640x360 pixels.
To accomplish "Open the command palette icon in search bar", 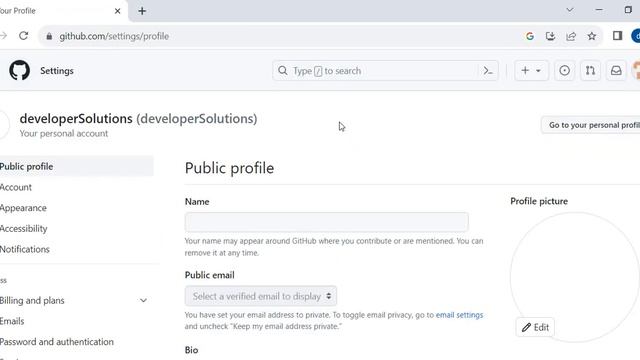I will [x=488, y=71].
